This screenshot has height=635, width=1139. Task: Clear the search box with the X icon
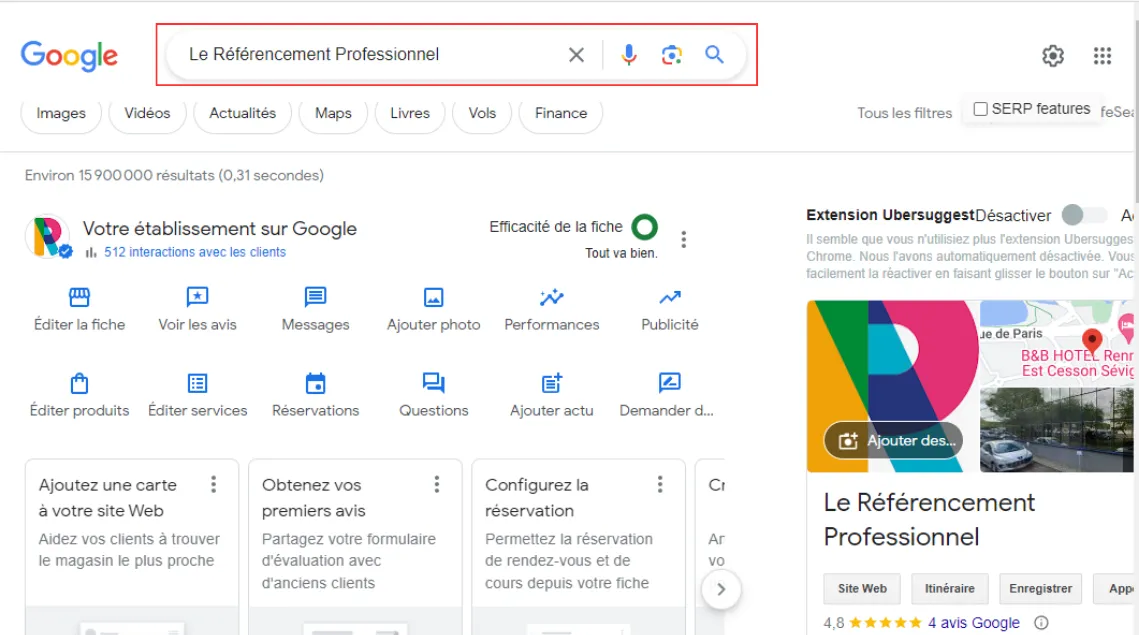[576, 54]
